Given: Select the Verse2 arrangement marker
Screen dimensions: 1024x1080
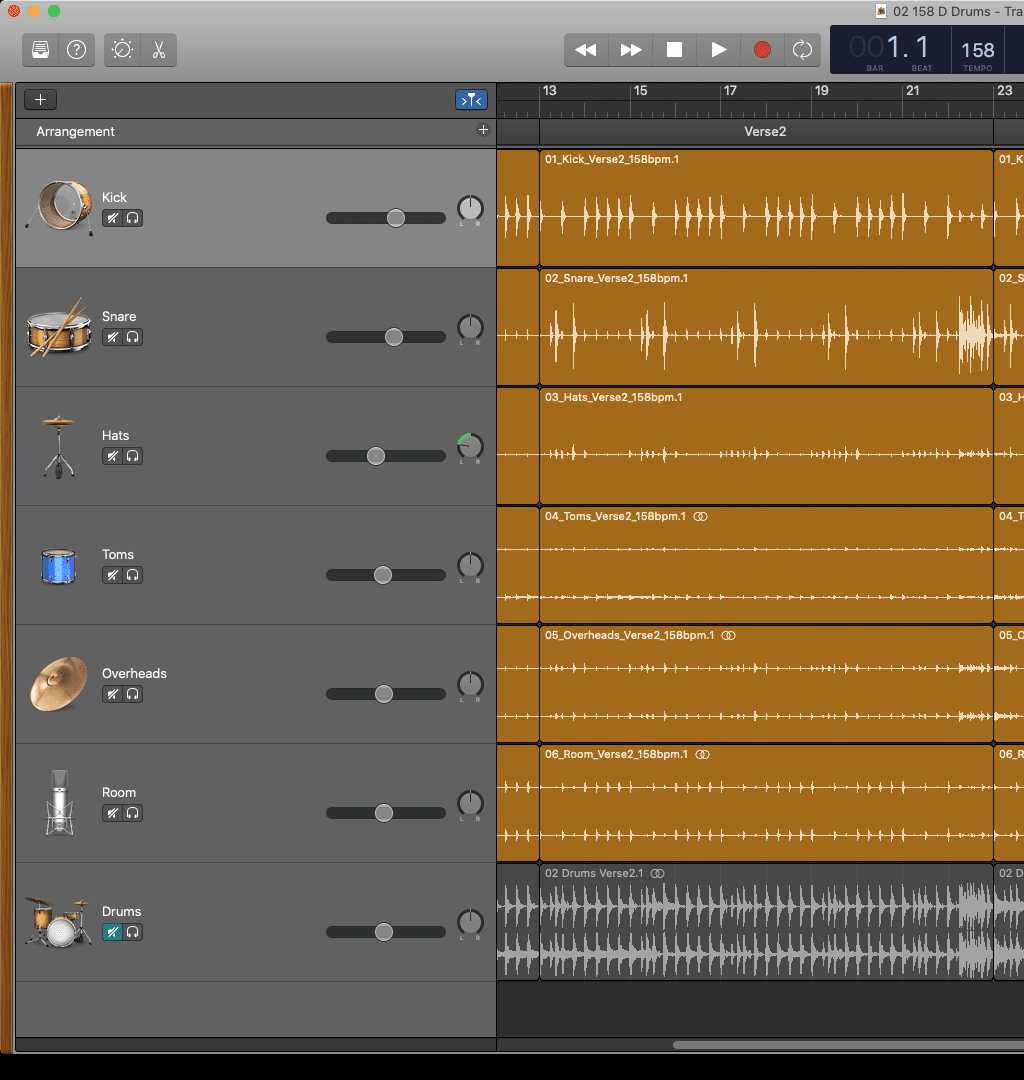Looking at the screenshot, I should pos(765,132).
